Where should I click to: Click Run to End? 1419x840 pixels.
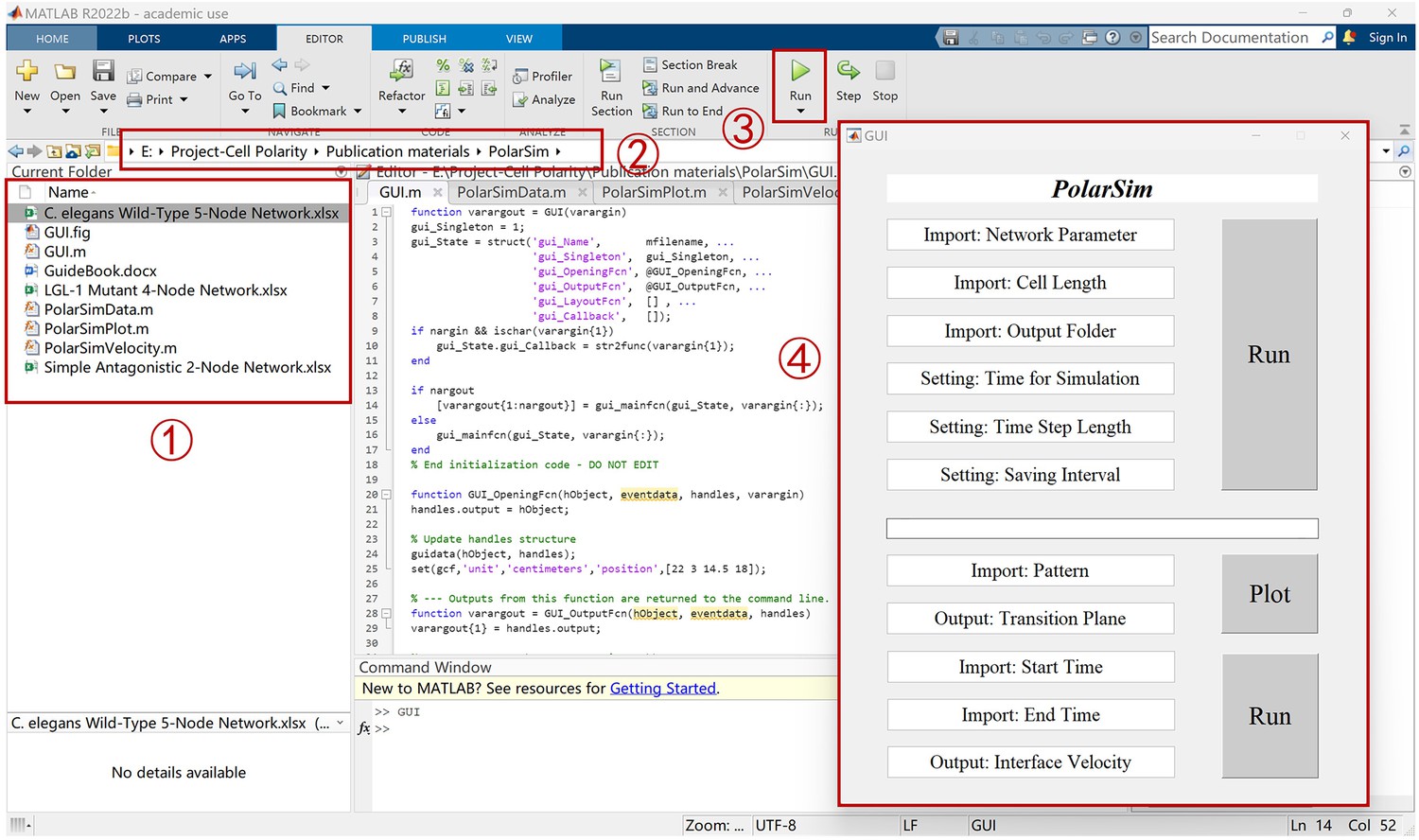(x=682, y=111)
